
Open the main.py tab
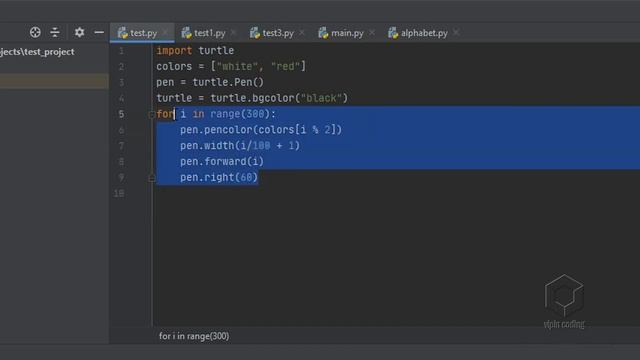(347, 33)
